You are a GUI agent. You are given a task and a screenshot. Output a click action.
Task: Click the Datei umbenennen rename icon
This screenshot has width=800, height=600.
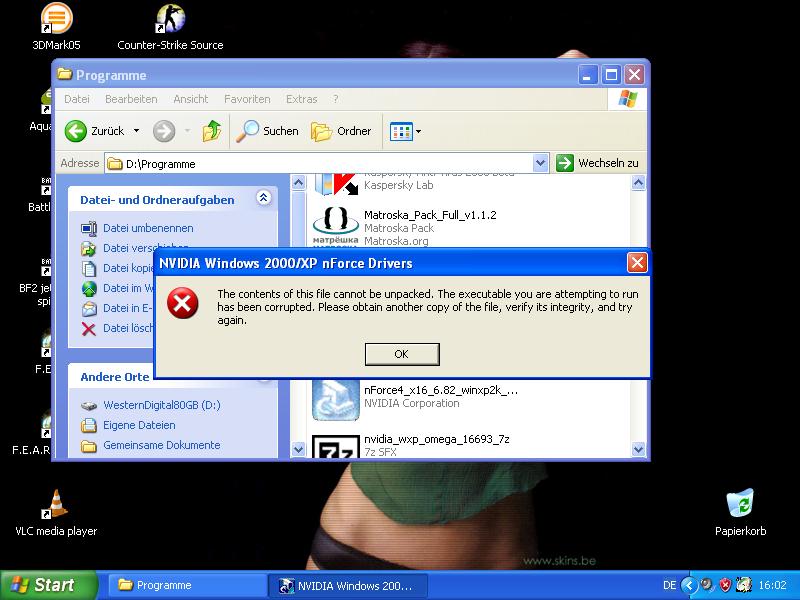(89, 229)
